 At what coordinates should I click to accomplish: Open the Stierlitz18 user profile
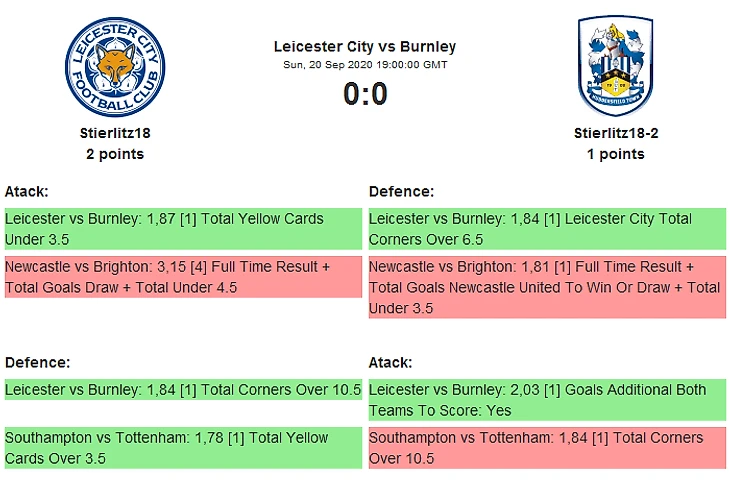(114, 132)
